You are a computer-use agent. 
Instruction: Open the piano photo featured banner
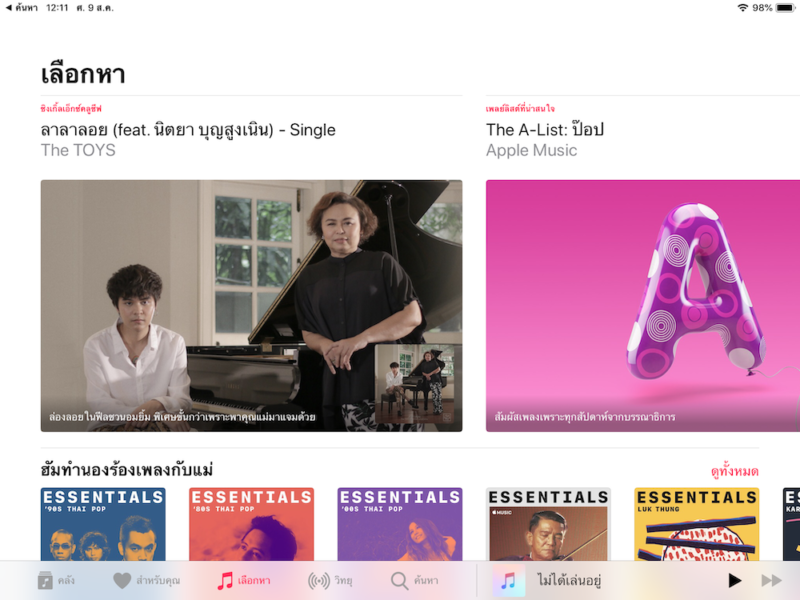[252, 306]
